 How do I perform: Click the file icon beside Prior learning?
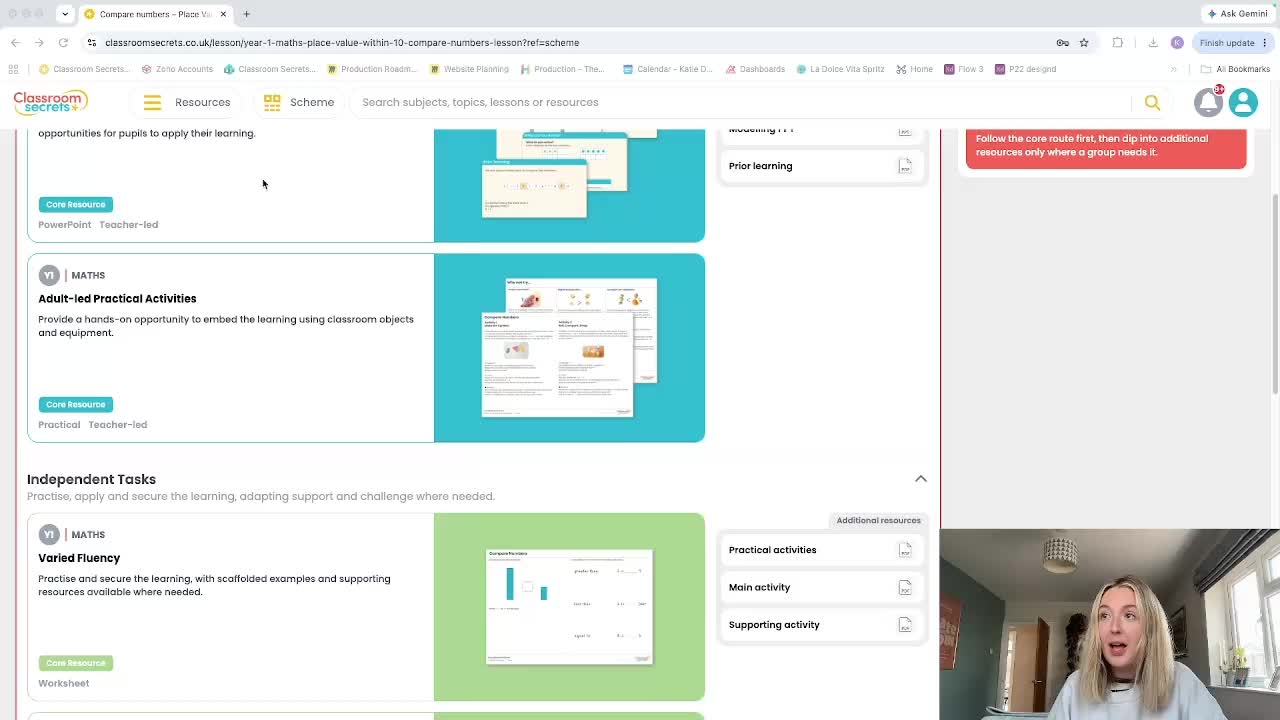(x=905, y=166)
